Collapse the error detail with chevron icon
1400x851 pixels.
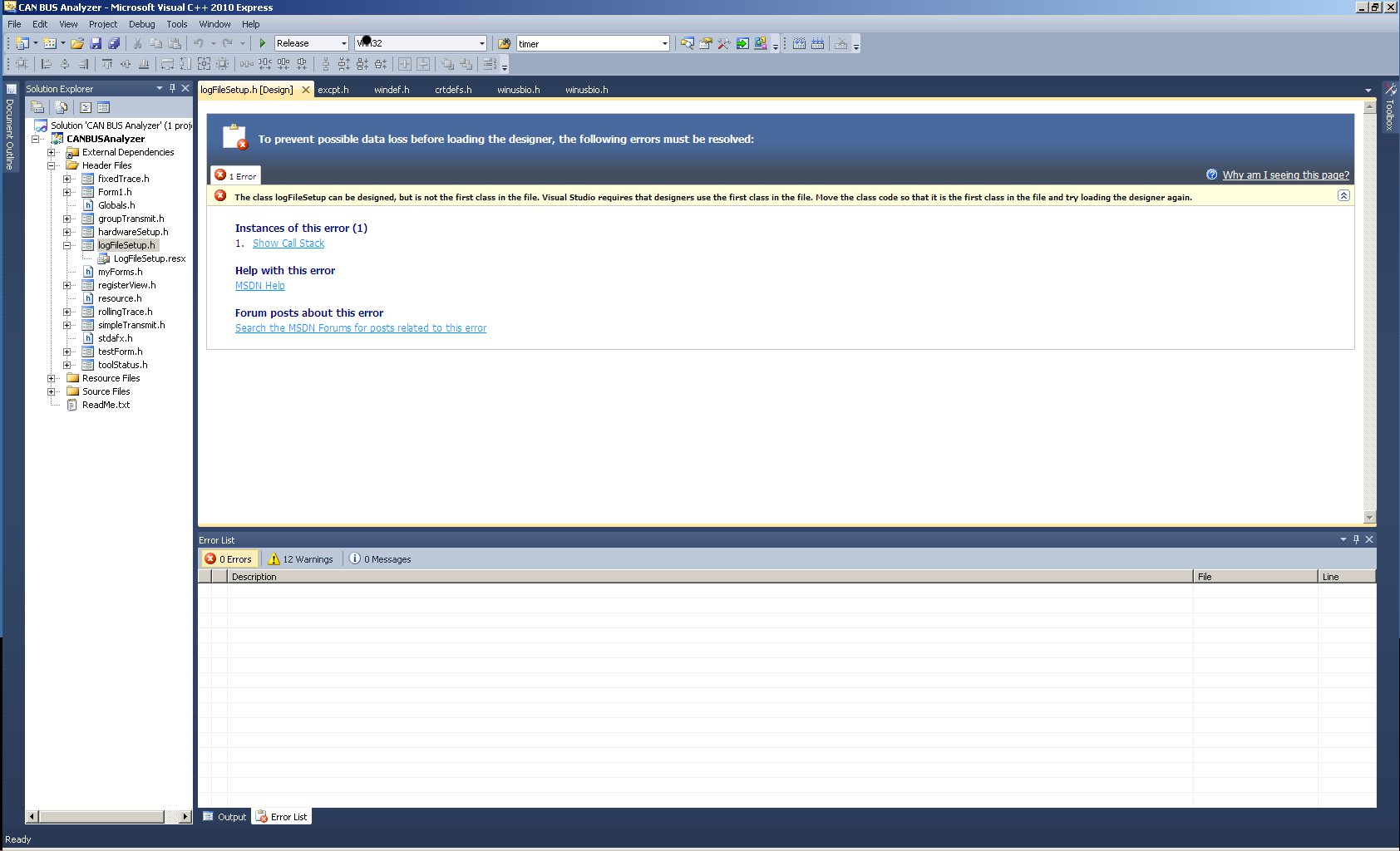[1343, 195]
